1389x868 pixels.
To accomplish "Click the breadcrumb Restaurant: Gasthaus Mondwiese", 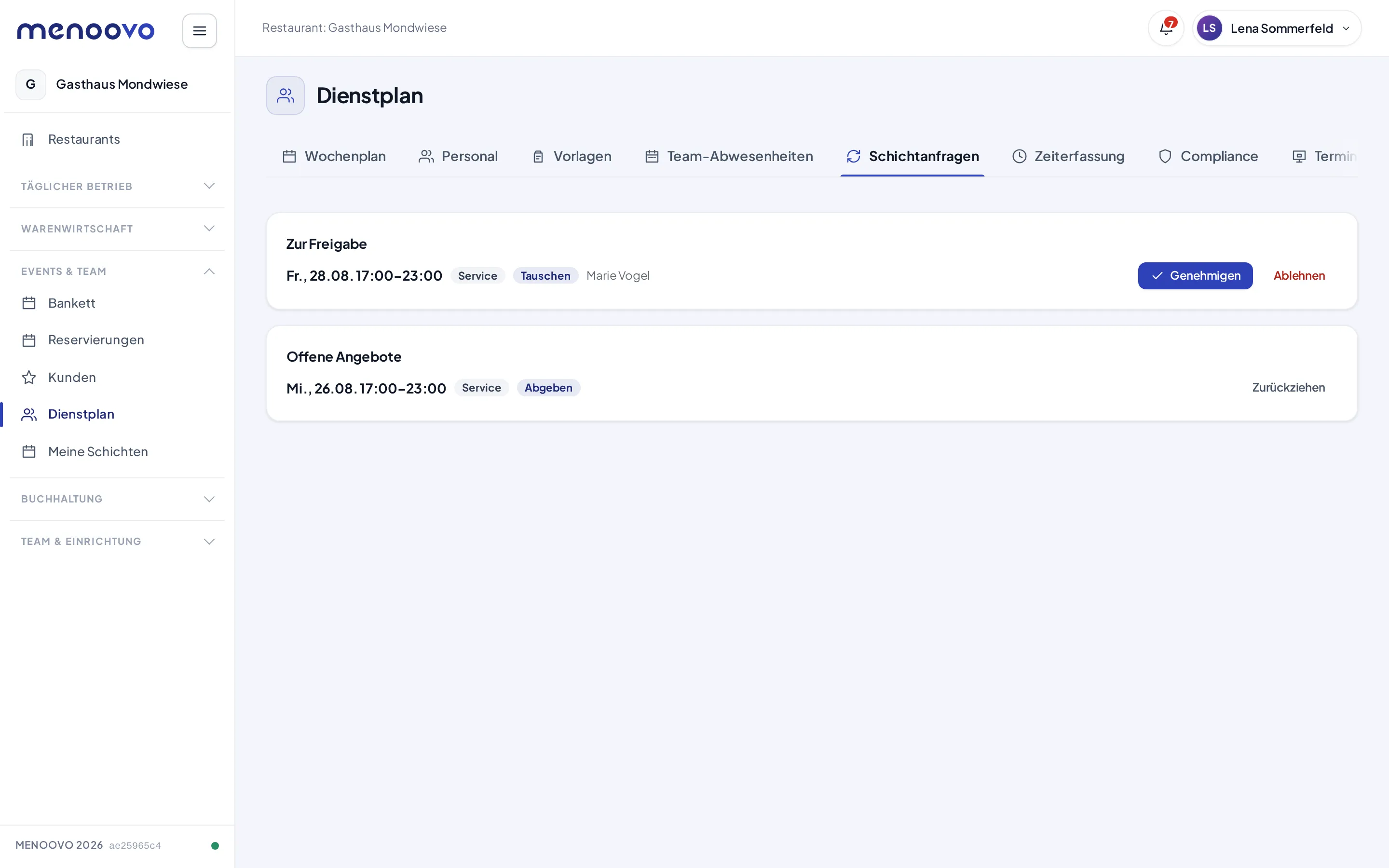I will tap(354, 27).
